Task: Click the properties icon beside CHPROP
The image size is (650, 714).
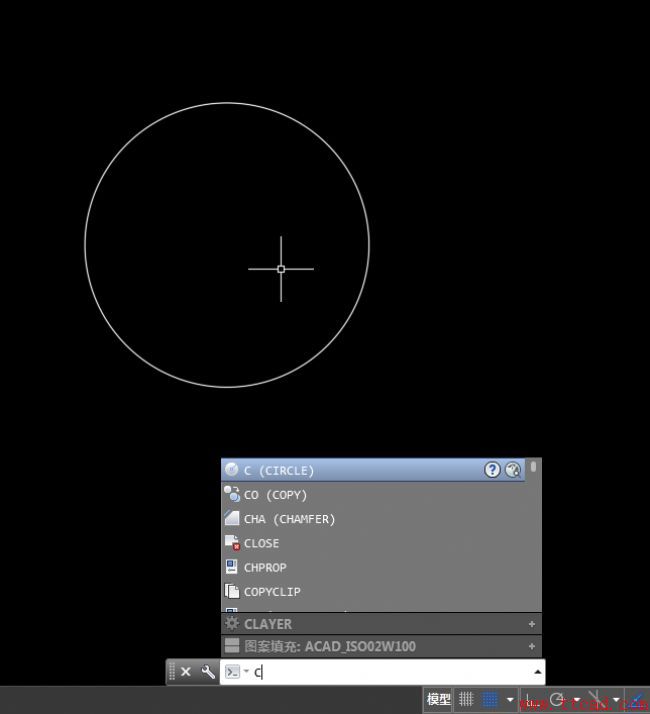Action: coord(231,567)
